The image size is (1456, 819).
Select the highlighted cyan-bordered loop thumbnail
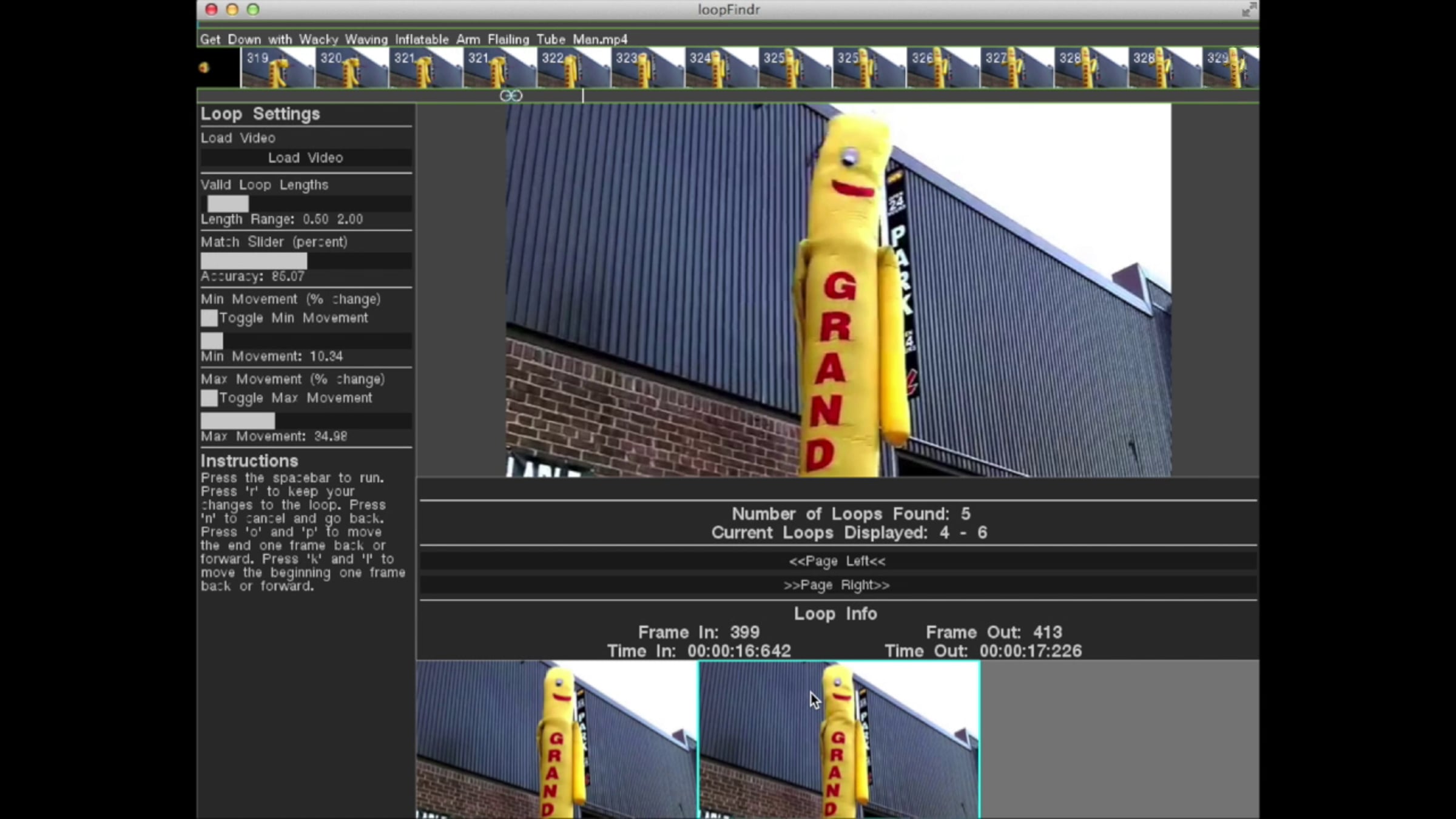coord(840,740)
